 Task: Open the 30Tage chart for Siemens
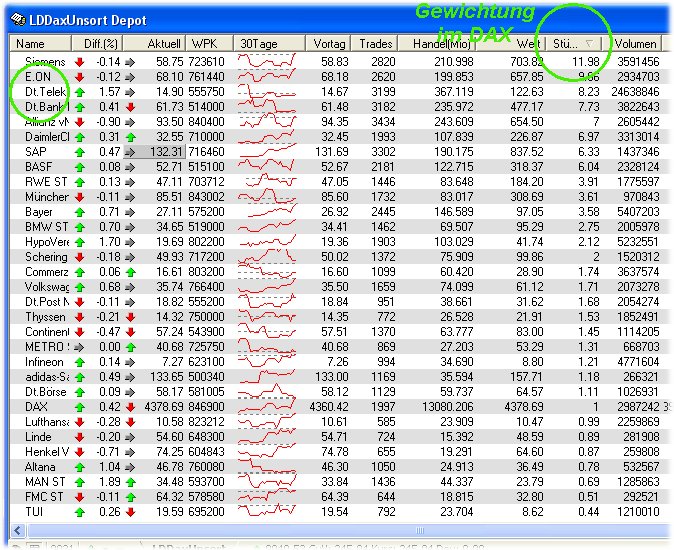click(x=267, y=61)
